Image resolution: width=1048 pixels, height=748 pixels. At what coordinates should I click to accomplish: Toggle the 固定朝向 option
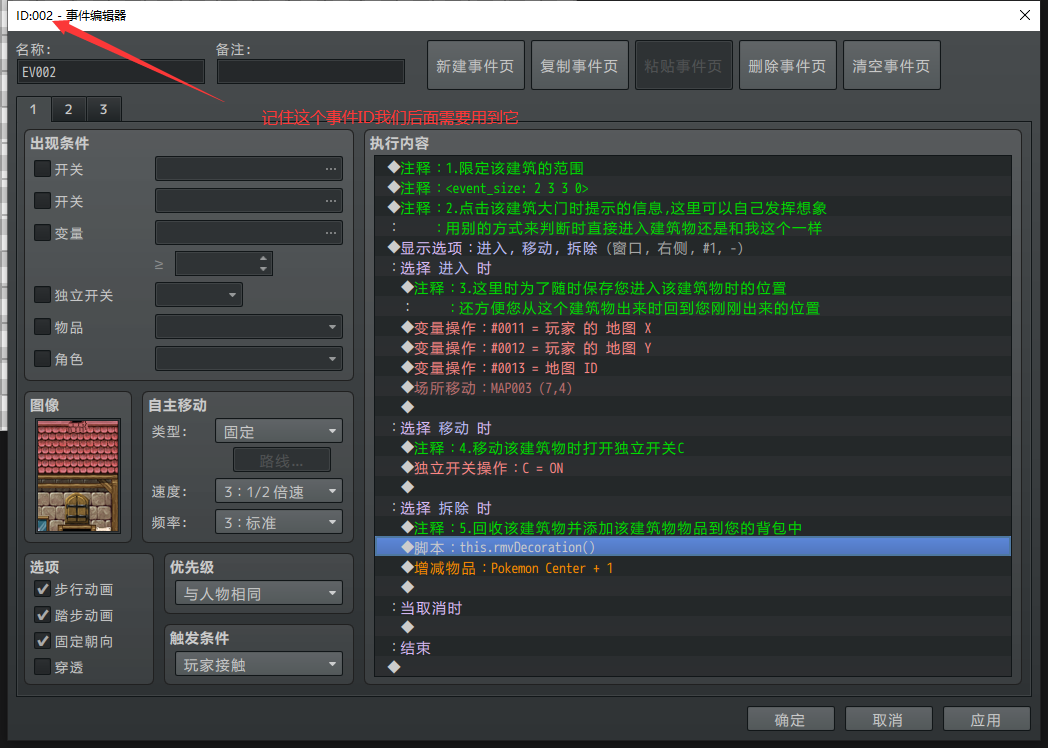click(42, 641)
